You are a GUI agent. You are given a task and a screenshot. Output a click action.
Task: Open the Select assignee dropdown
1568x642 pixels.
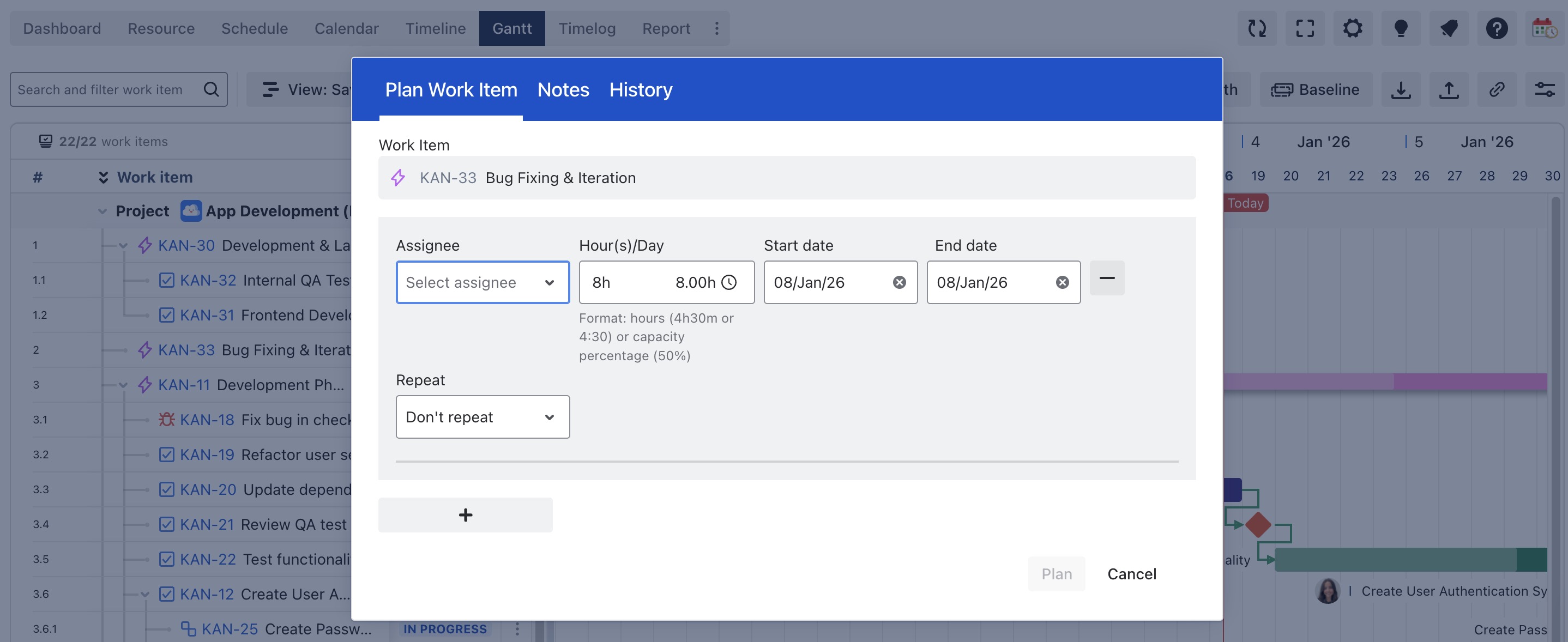[482, 282]
